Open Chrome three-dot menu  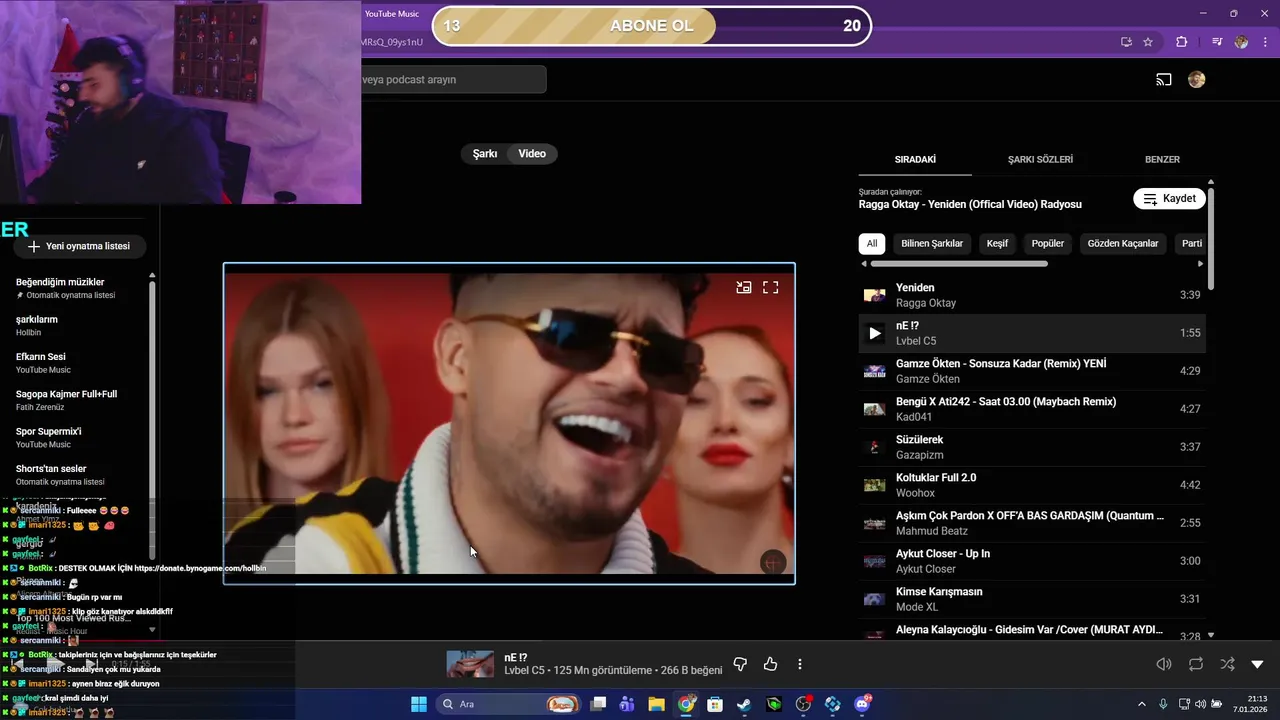pos(1263,42)
